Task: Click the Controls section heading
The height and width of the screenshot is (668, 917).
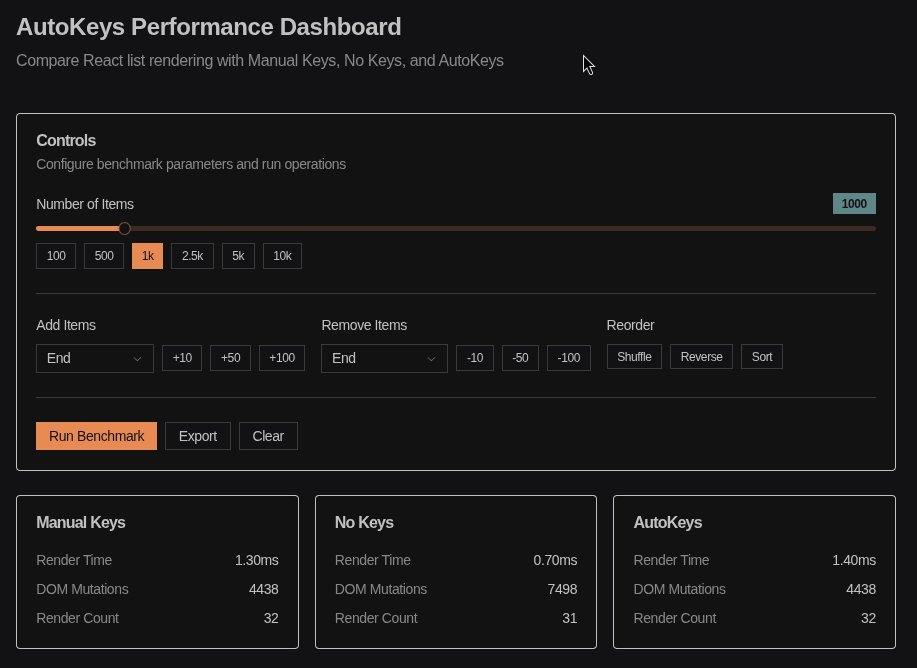Action: coord(66,141)
